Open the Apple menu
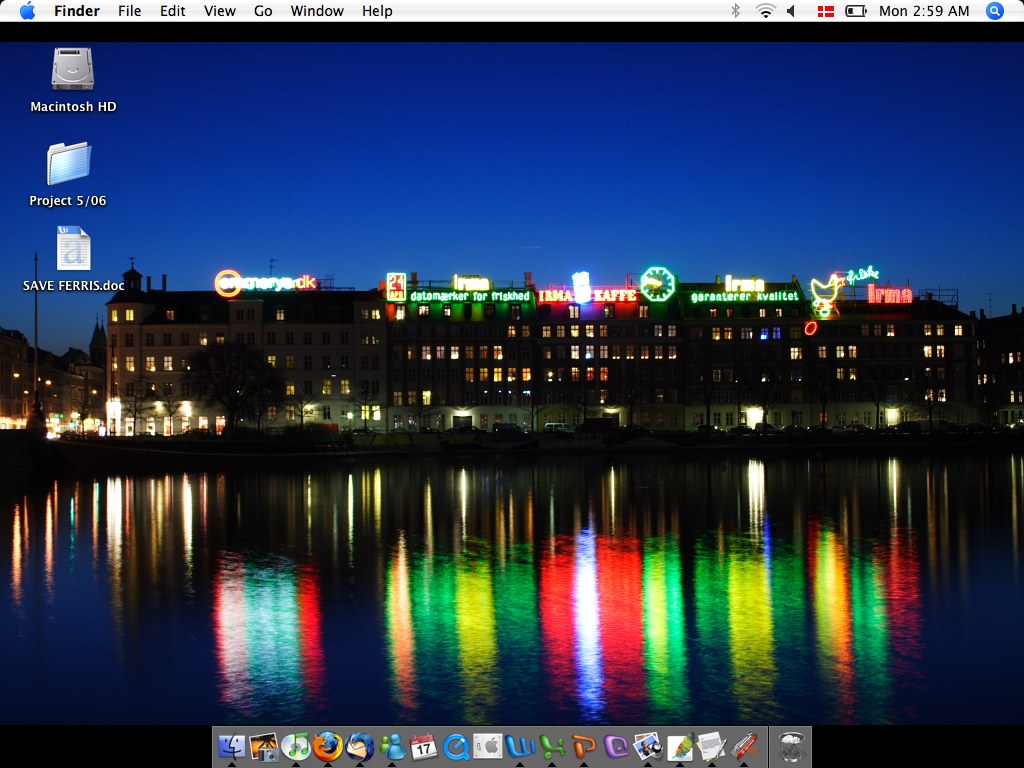The height and width of the screenshot is (768, 1024). point(27,10)
